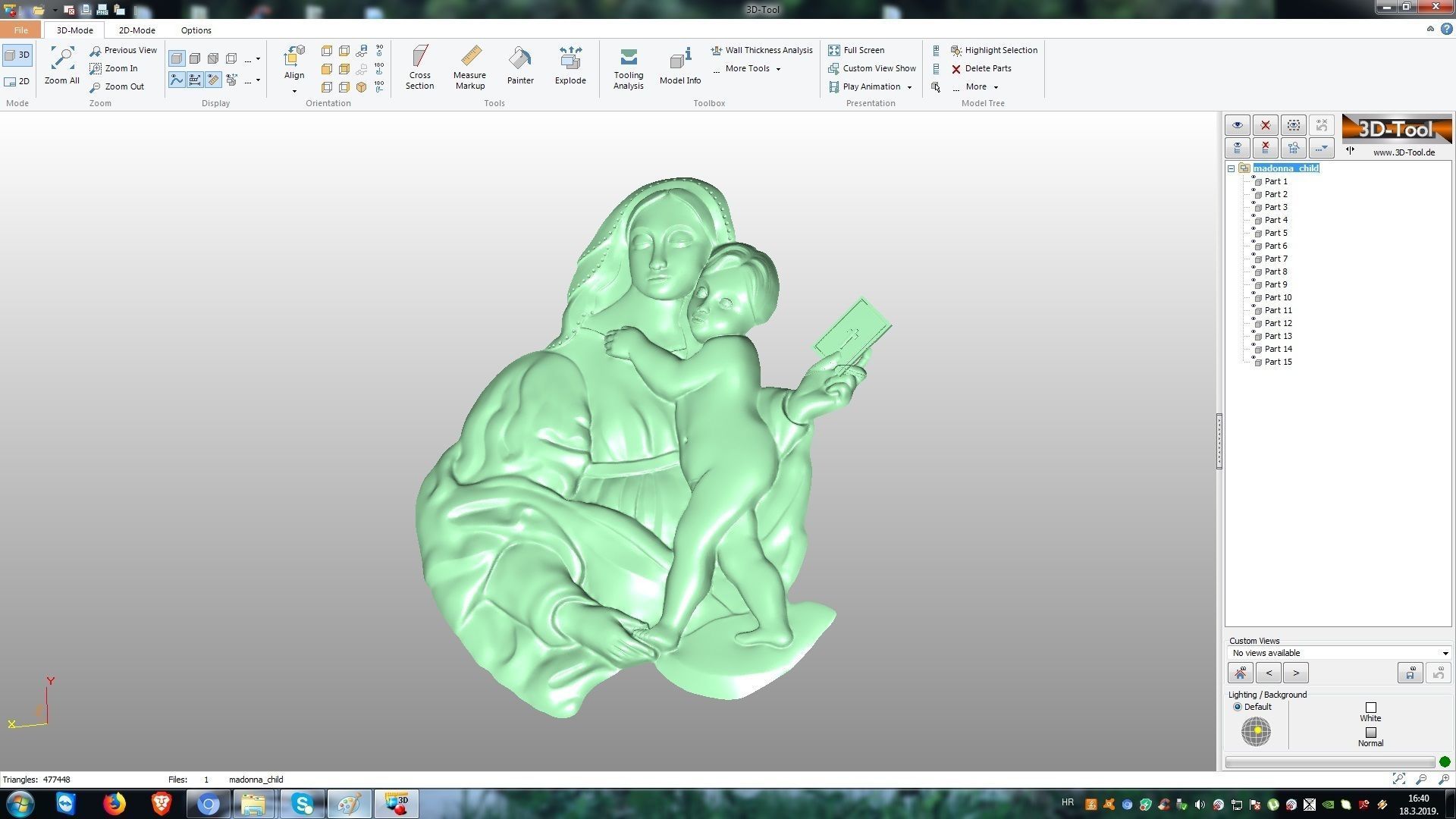This screenshot has width=1456, height=819.
Task: Go to the home custom view
Action: tap(1241, 673)
